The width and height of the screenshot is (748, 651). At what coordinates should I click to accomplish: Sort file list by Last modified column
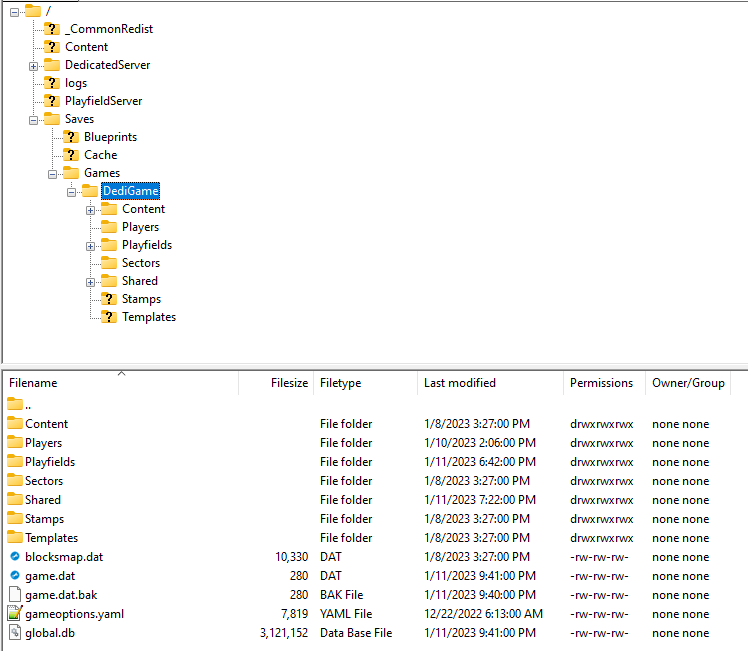pyautogui.click(x=490, y=383)
